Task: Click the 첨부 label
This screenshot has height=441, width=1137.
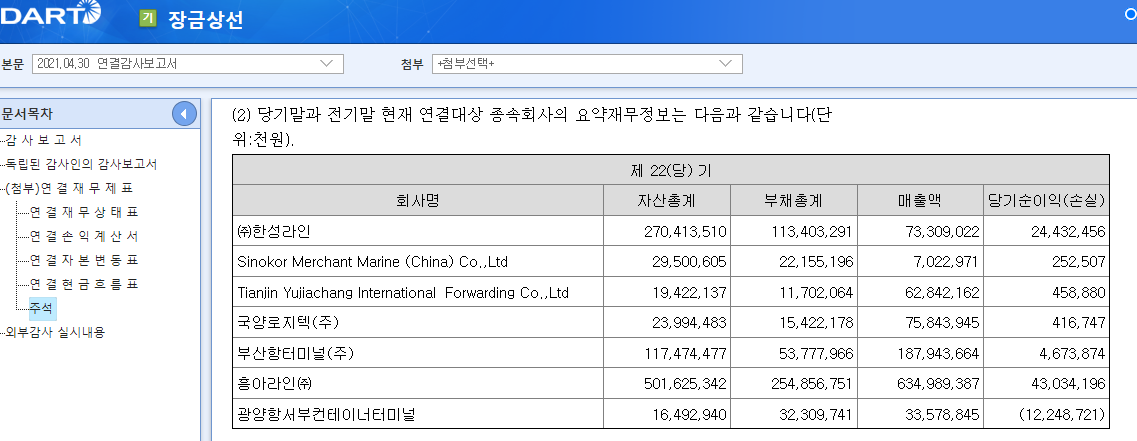Action: pyautogui.click(x=412, y=64)
